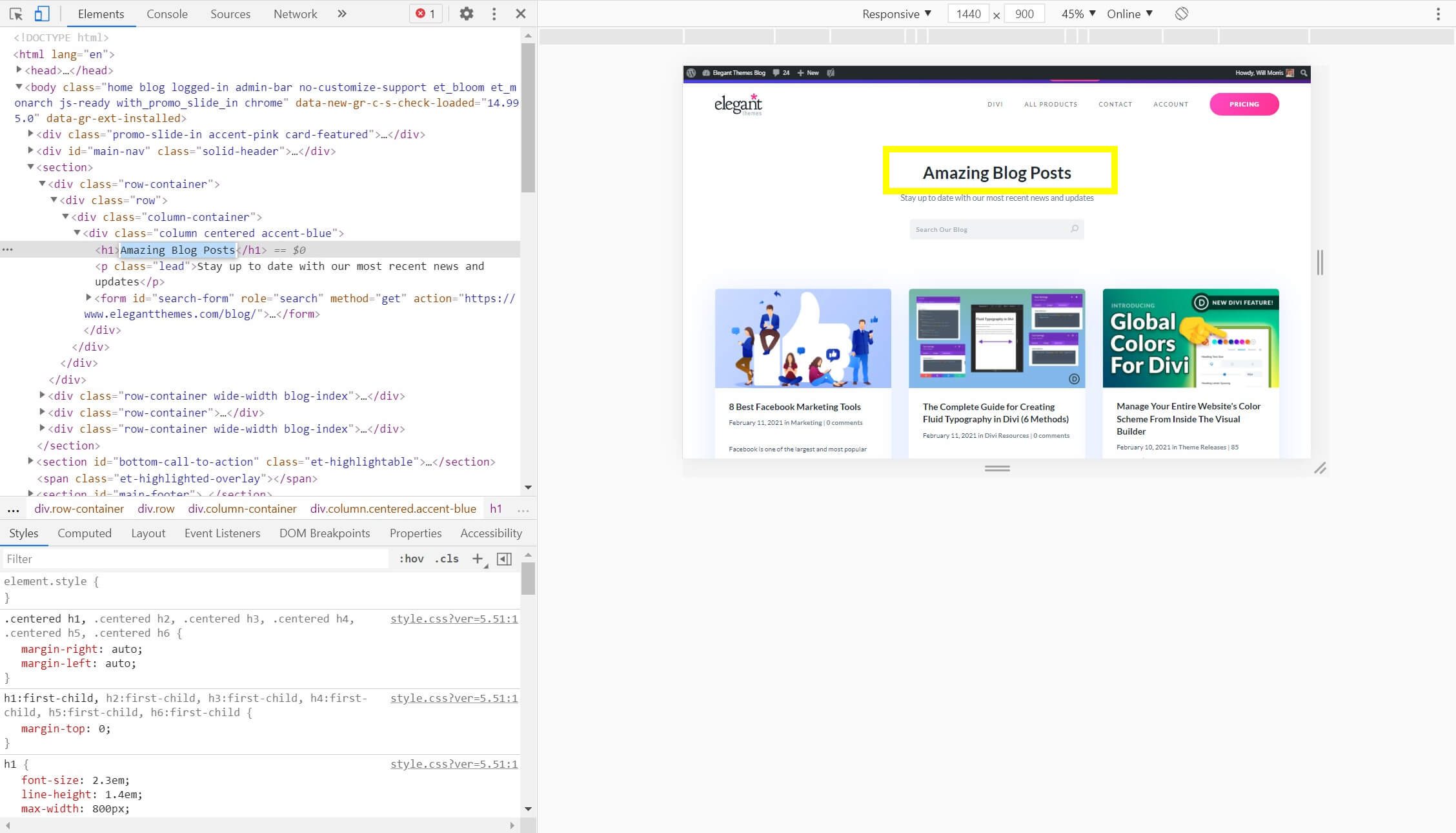1456x833 pixels.
Task: Show the Computed Styles sidebar pane
Action: (x=85, y=533)
